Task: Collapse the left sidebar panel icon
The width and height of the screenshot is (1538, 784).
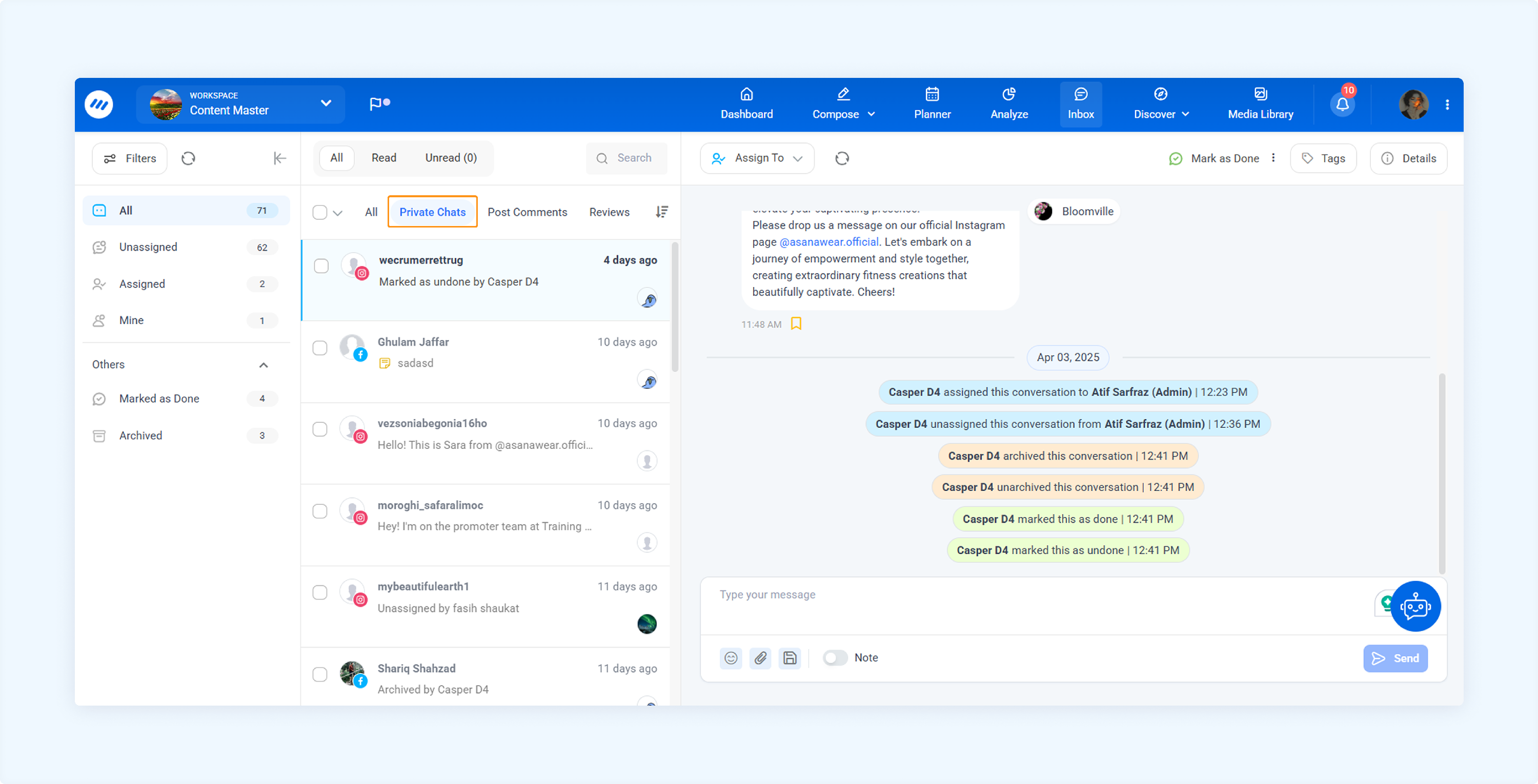Action: coord(279,158)
